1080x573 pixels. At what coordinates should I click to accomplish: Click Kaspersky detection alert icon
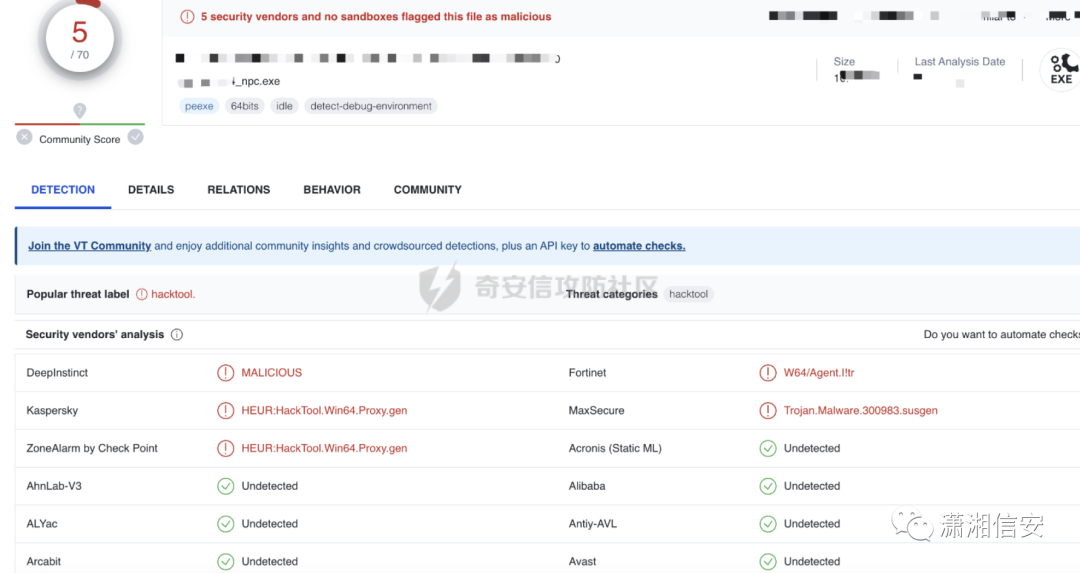coord(225,410)
